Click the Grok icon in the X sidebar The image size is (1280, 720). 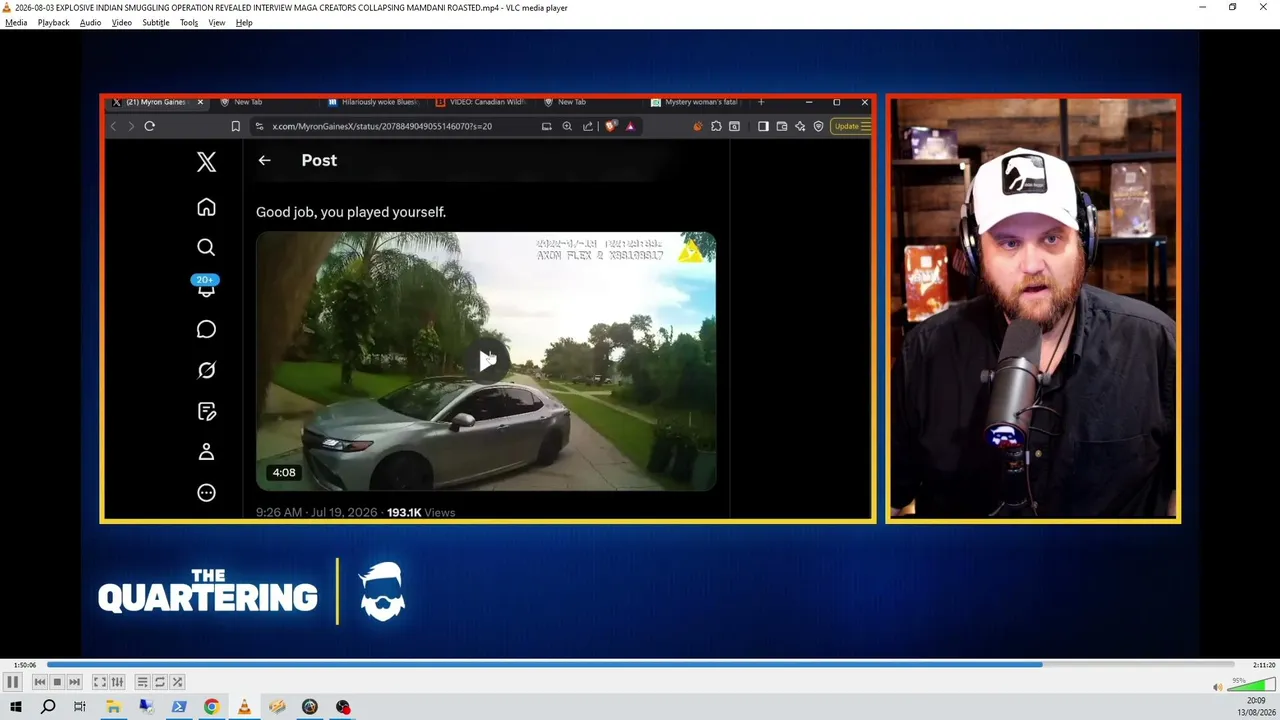206,370
